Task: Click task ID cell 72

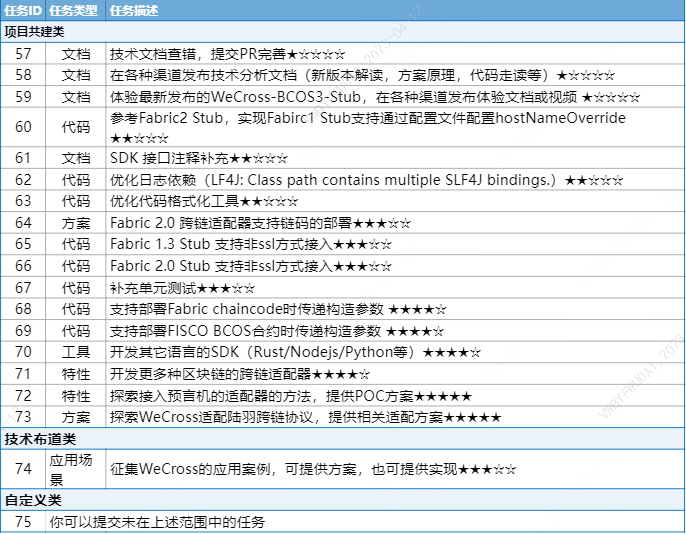Action: pyautogui.click(x=23, y=396)
